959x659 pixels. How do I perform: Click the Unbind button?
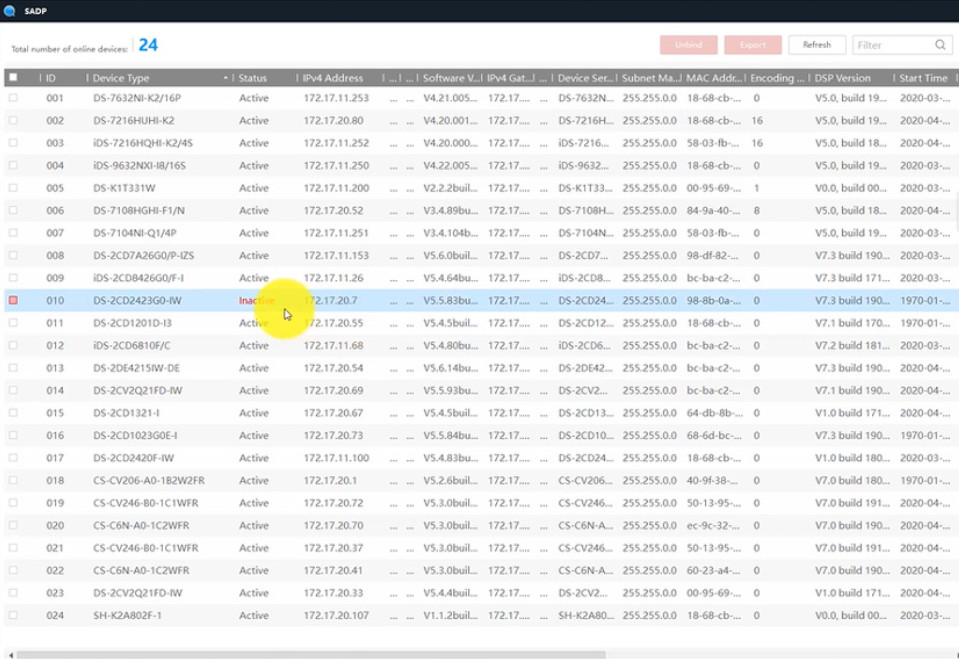[x=689, y=45]
